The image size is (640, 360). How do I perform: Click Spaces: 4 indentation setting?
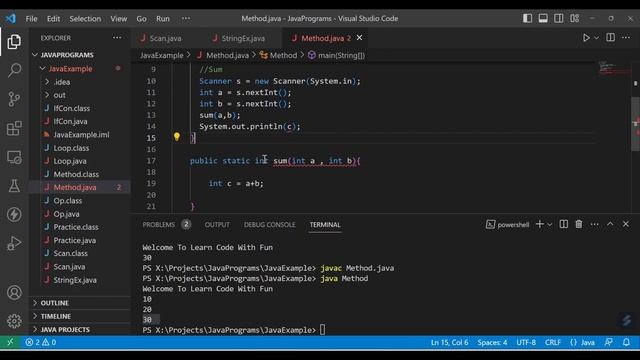492,342
